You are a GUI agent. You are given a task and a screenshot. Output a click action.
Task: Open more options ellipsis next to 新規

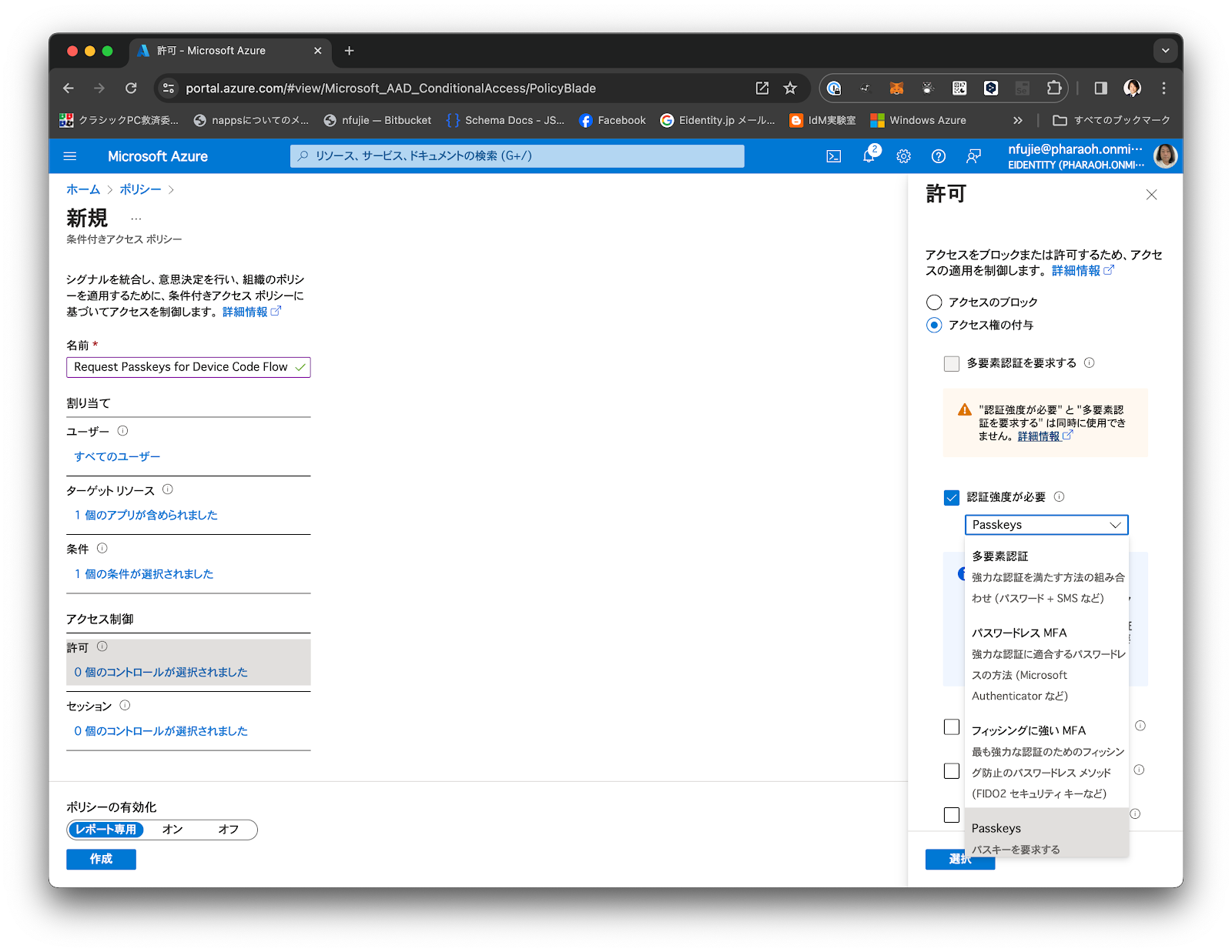[136, 219]
